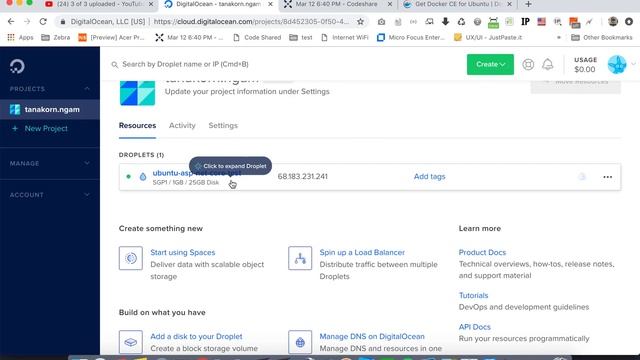Open the Zebra bookmarks folder
This screenshot has height=360, width=640.
(x=56, y=38)
